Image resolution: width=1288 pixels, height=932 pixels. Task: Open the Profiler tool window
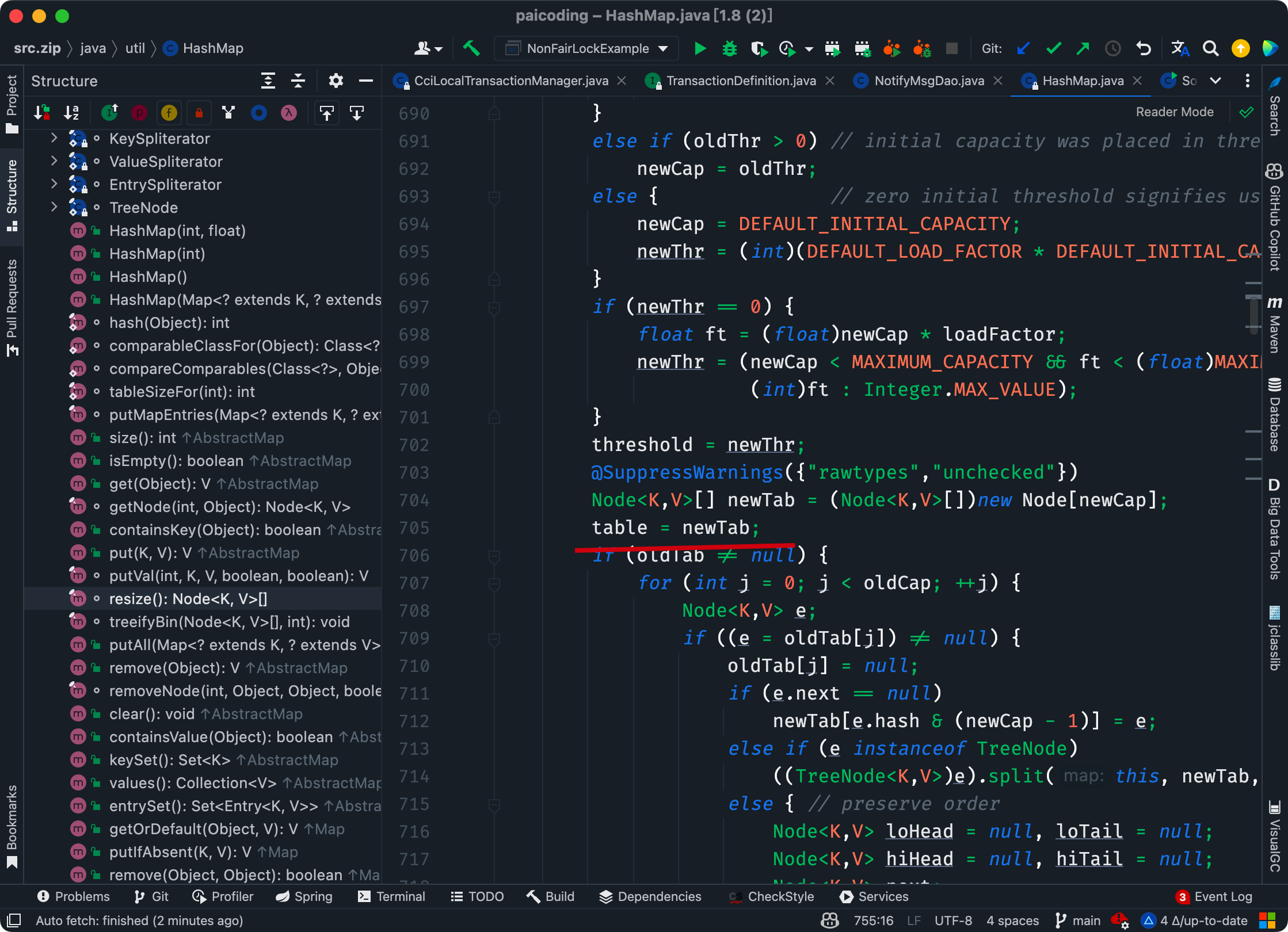click(223, 896)
